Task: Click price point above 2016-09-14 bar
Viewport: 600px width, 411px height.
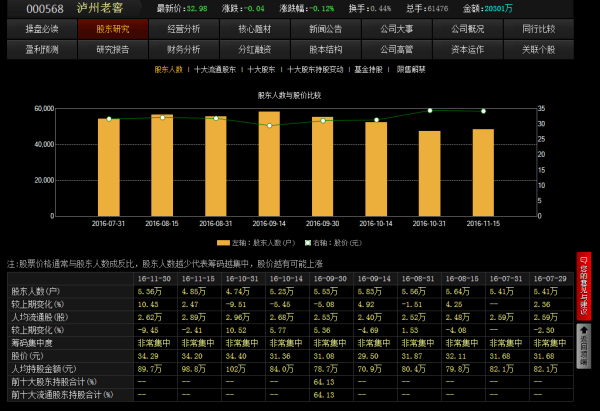Action: coord(269,126)
